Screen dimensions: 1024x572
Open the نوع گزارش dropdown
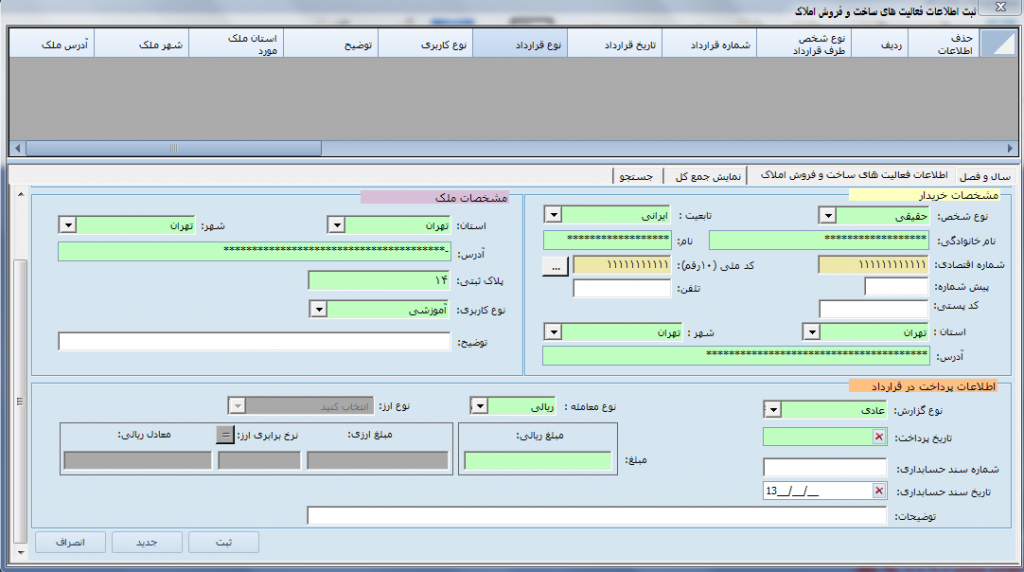[x=772, y=409]
